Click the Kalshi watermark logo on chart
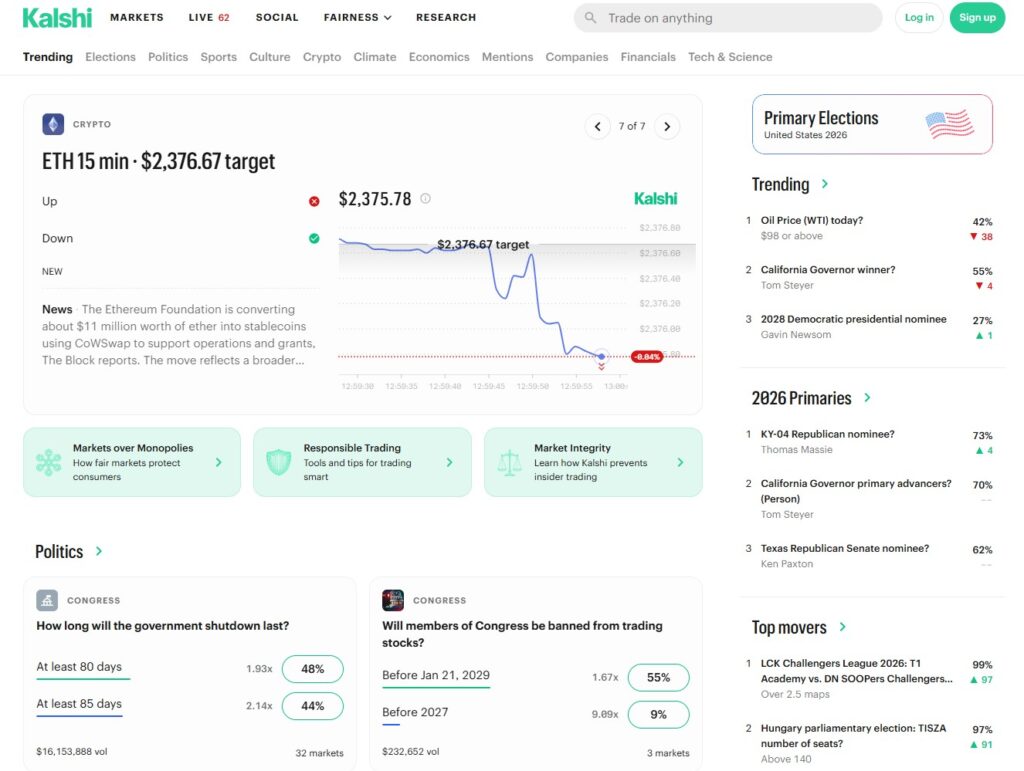 click(656, 198)
